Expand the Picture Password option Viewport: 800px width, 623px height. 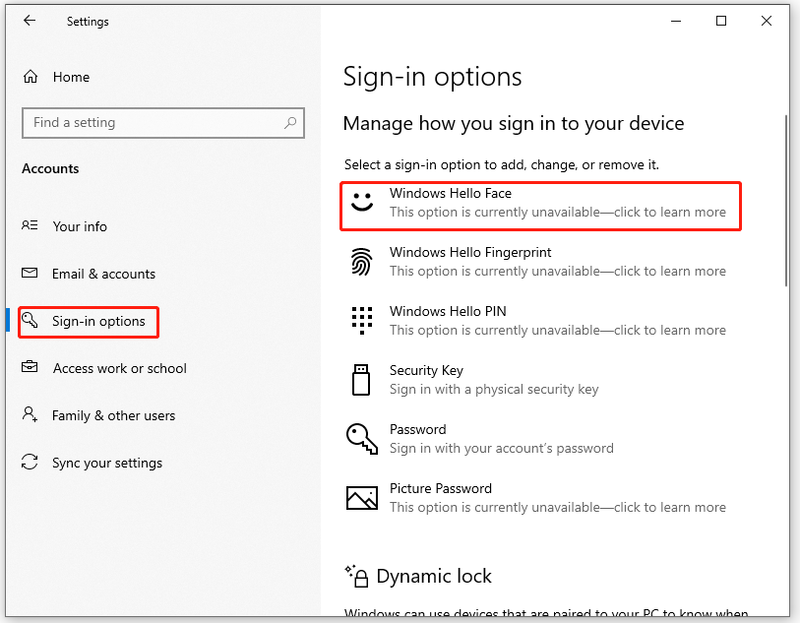coord(540,497)
